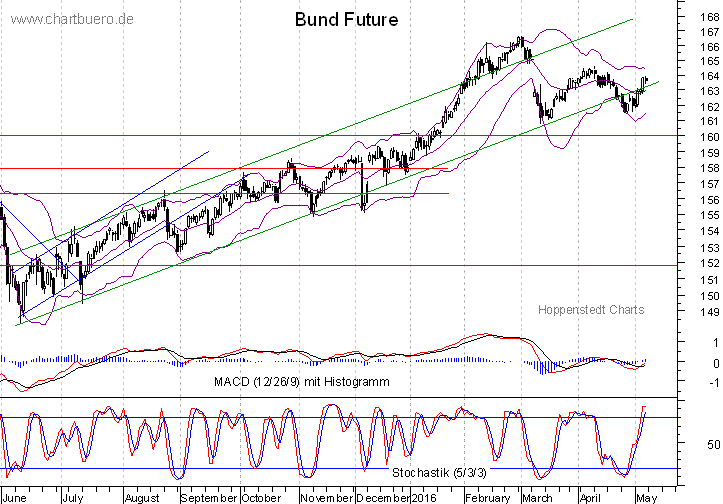Click the April label on time axis
Image resolution: width=723 pixels, height=504 pixels.
[x=590, y=498]
